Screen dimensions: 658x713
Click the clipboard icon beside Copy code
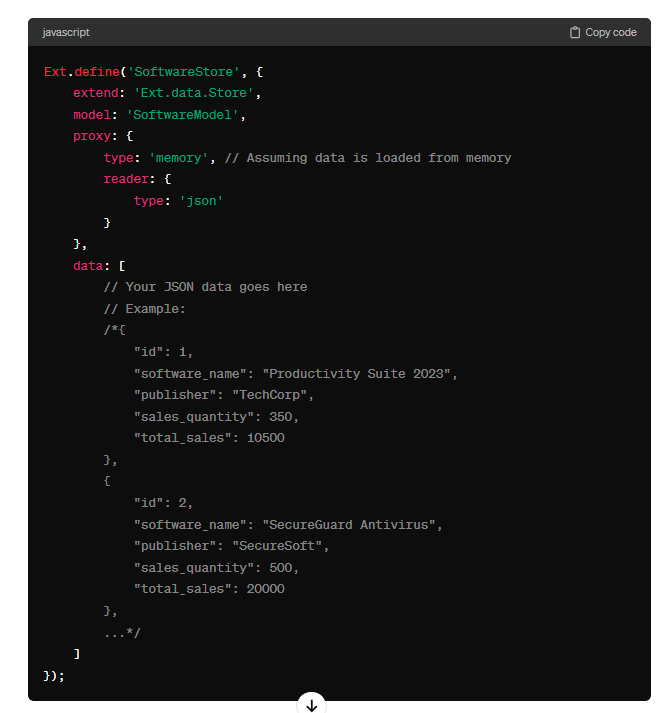[575, 32]
